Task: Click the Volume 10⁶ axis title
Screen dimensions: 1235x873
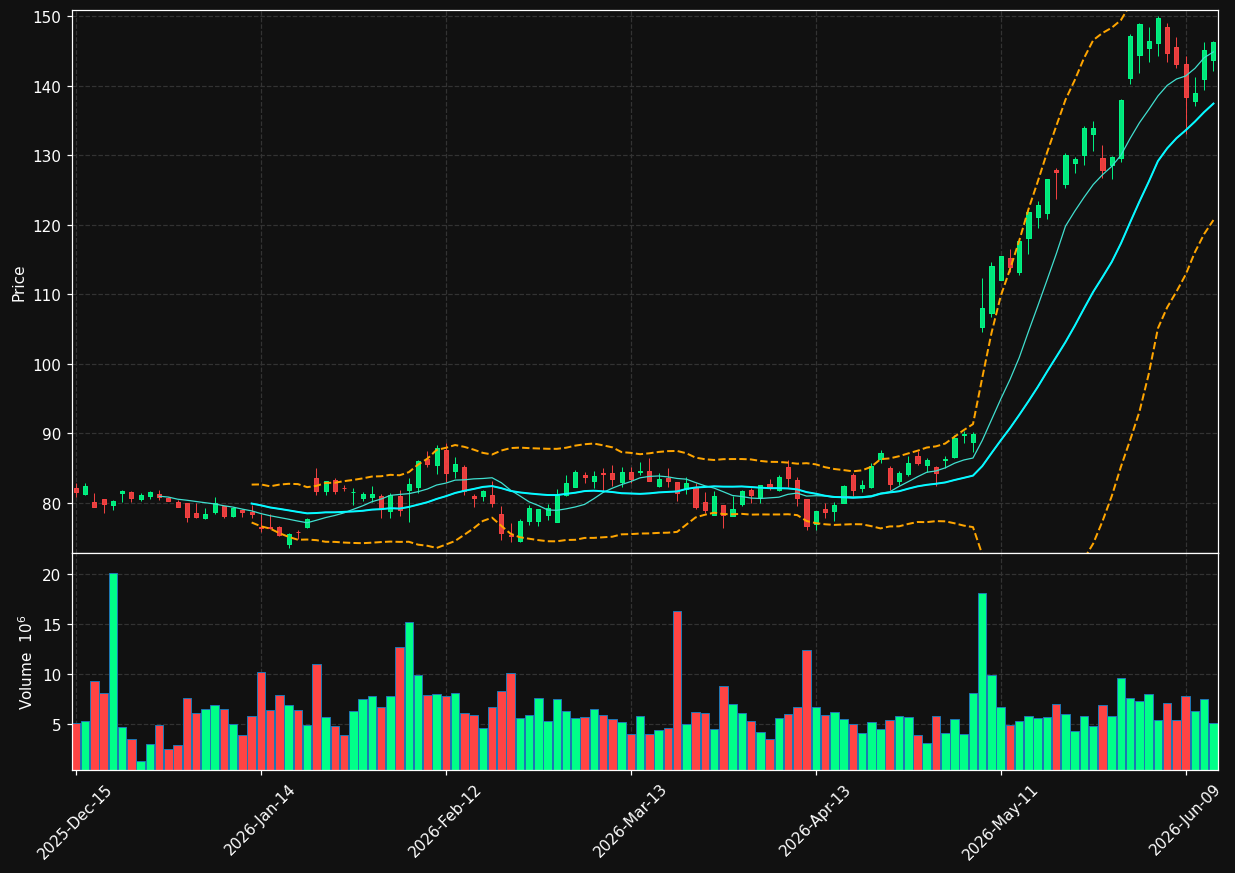Action: pyautogui.click(x=25, y=662)
